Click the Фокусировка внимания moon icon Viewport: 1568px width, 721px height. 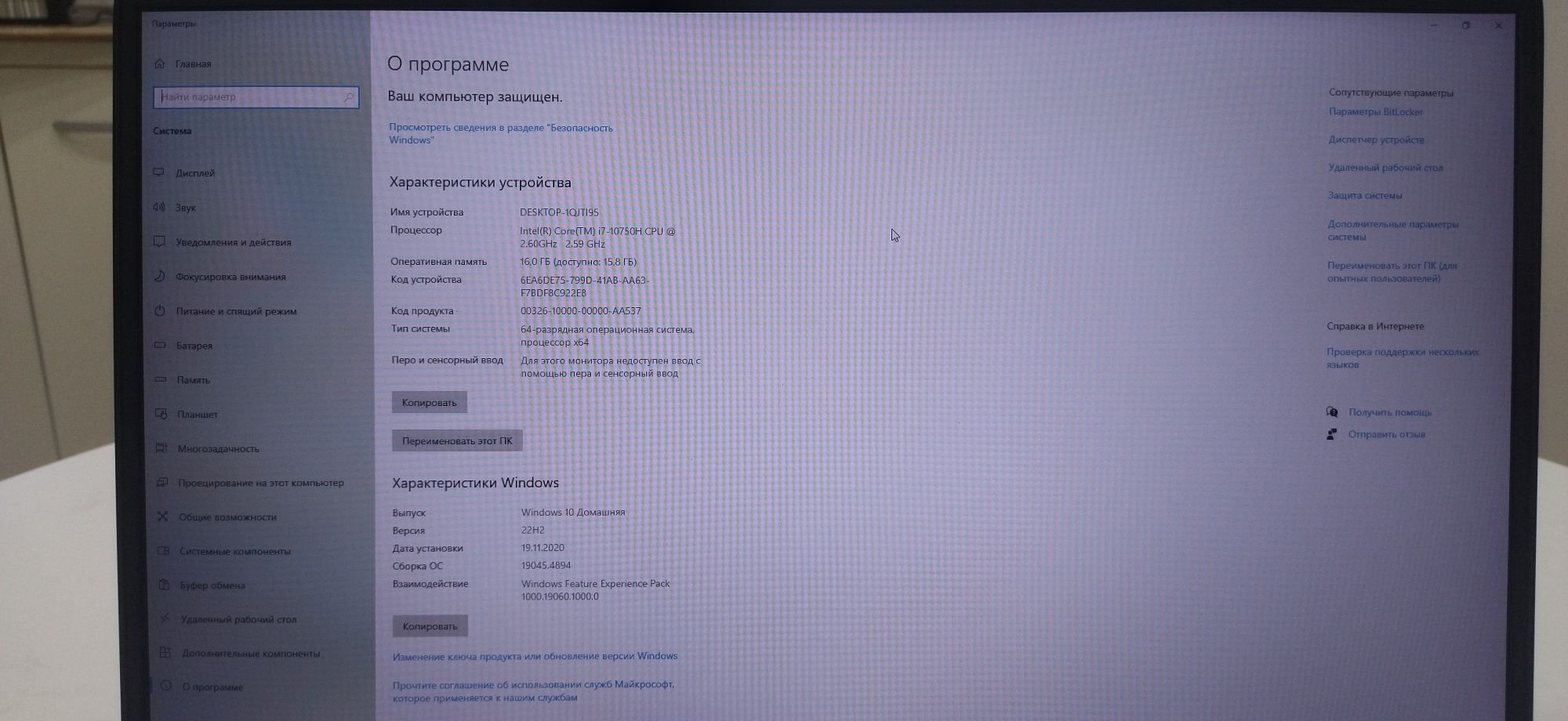click(160, 276)
